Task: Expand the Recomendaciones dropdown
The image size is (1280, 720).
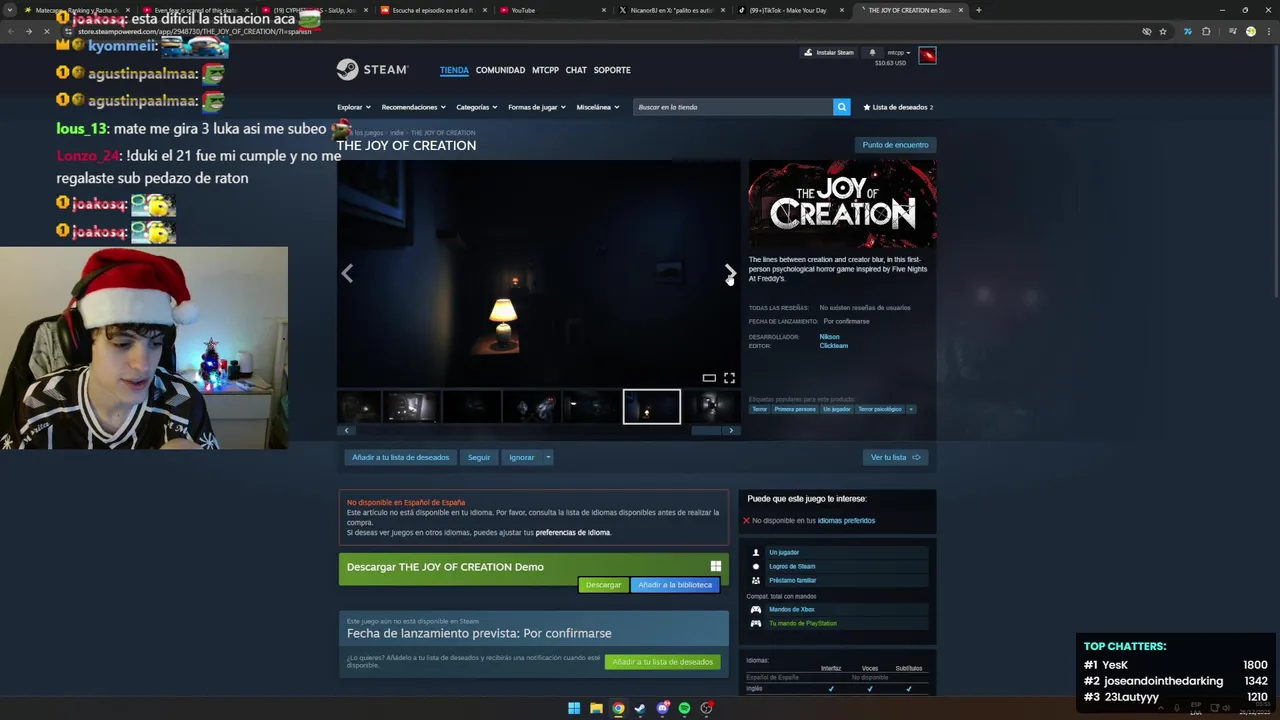Action: pos(414,107)
